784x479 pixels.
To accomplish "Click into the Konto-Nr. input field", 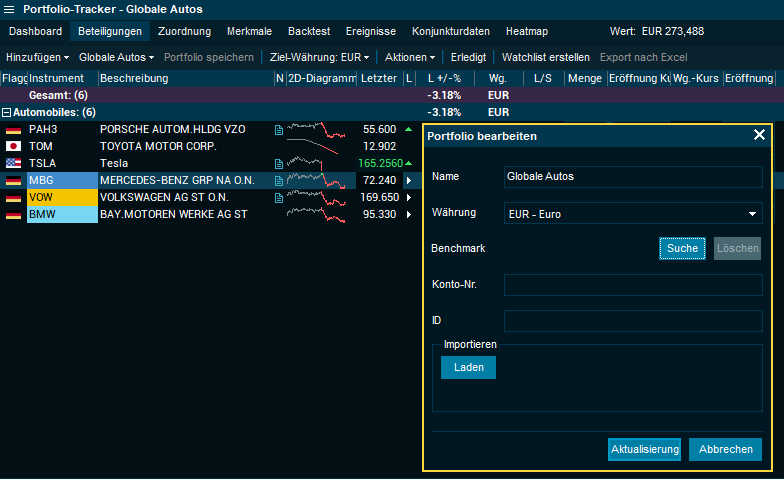I will (633, 285).
